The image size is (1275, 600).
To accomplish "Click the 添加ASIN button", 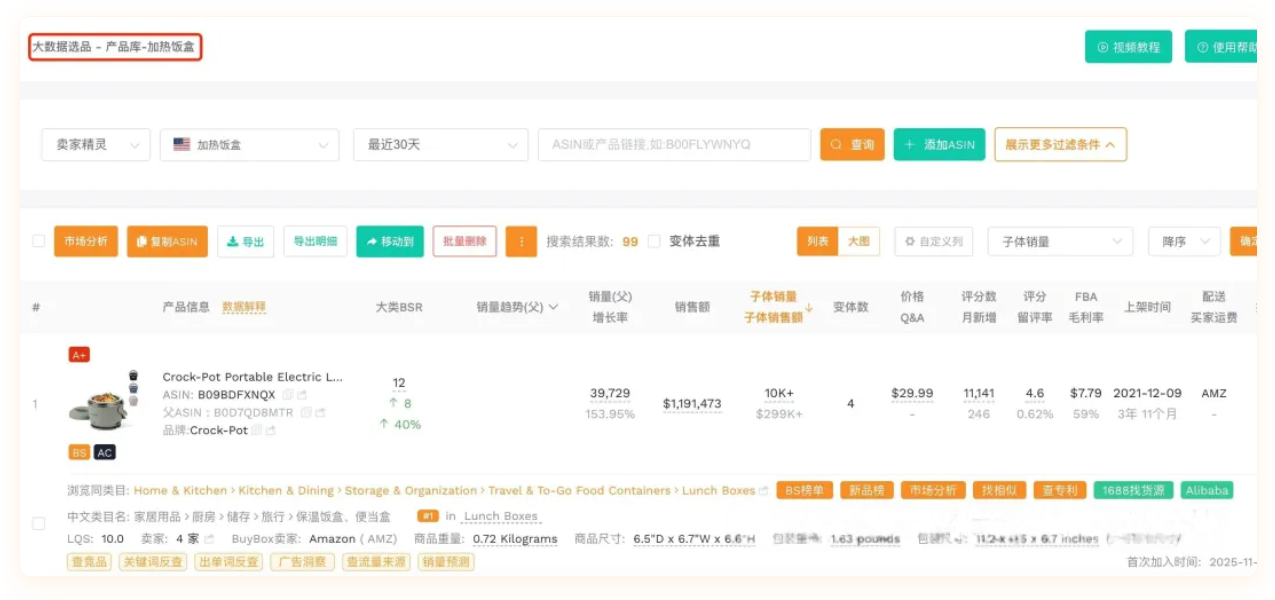I will click(938, 144).
